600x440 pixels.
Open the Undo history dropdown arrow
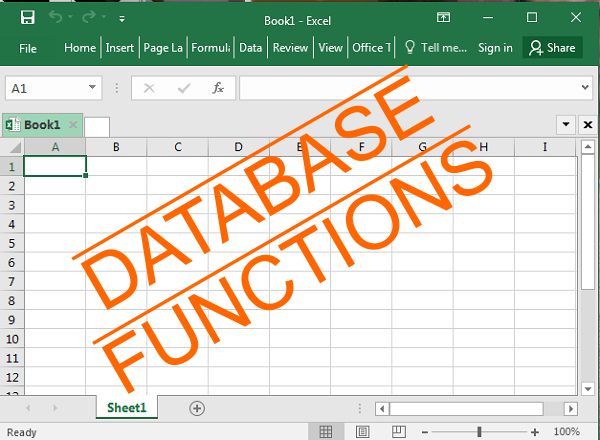(70, 17)
